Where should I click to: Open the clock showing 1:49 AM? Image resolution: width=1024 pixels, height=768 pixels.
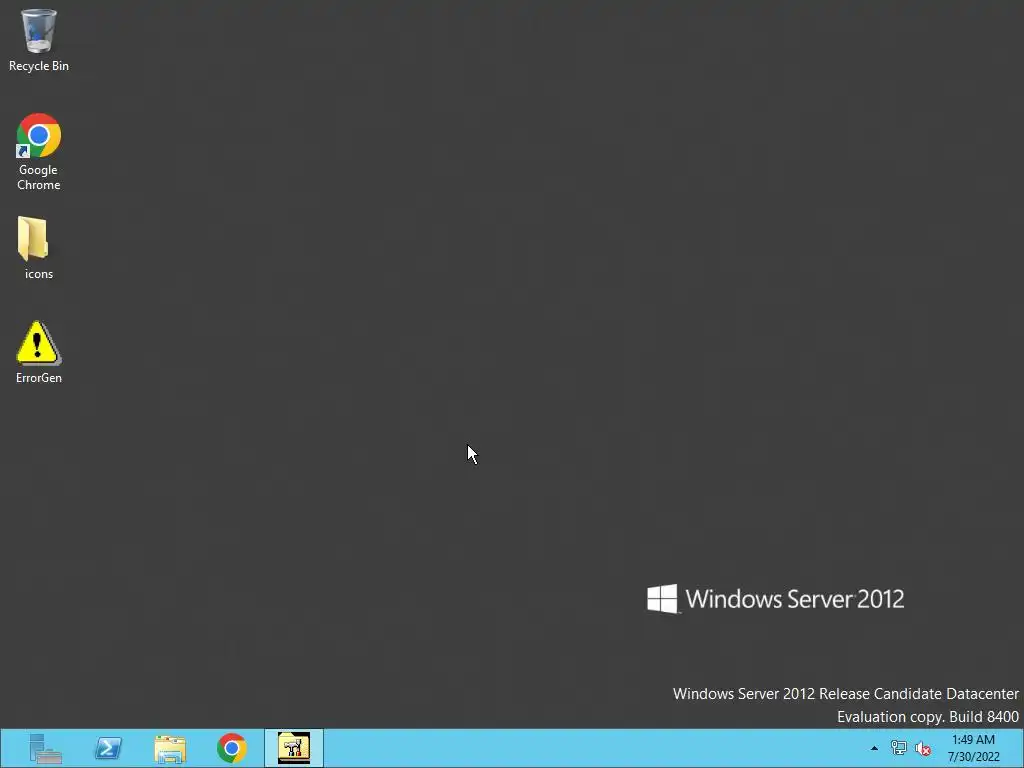973,748
